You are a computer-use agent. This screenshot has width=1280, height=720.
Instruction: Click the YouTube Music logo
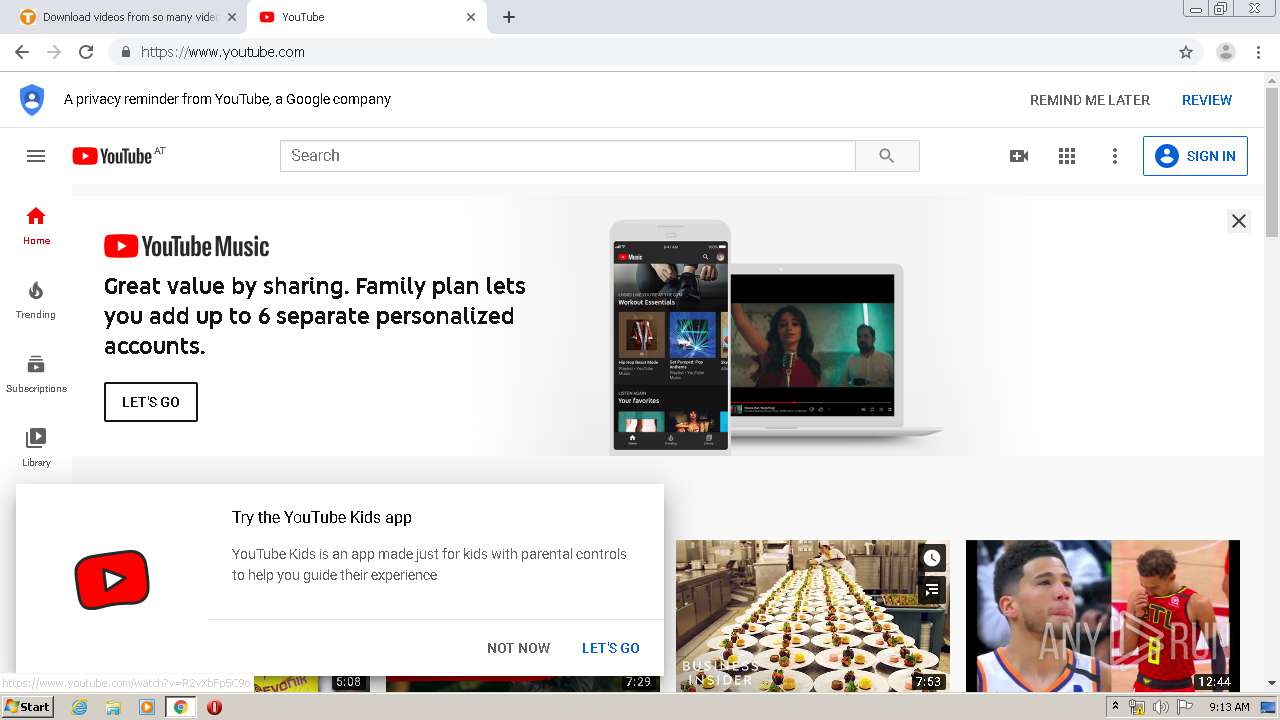(x=187, y=246)
